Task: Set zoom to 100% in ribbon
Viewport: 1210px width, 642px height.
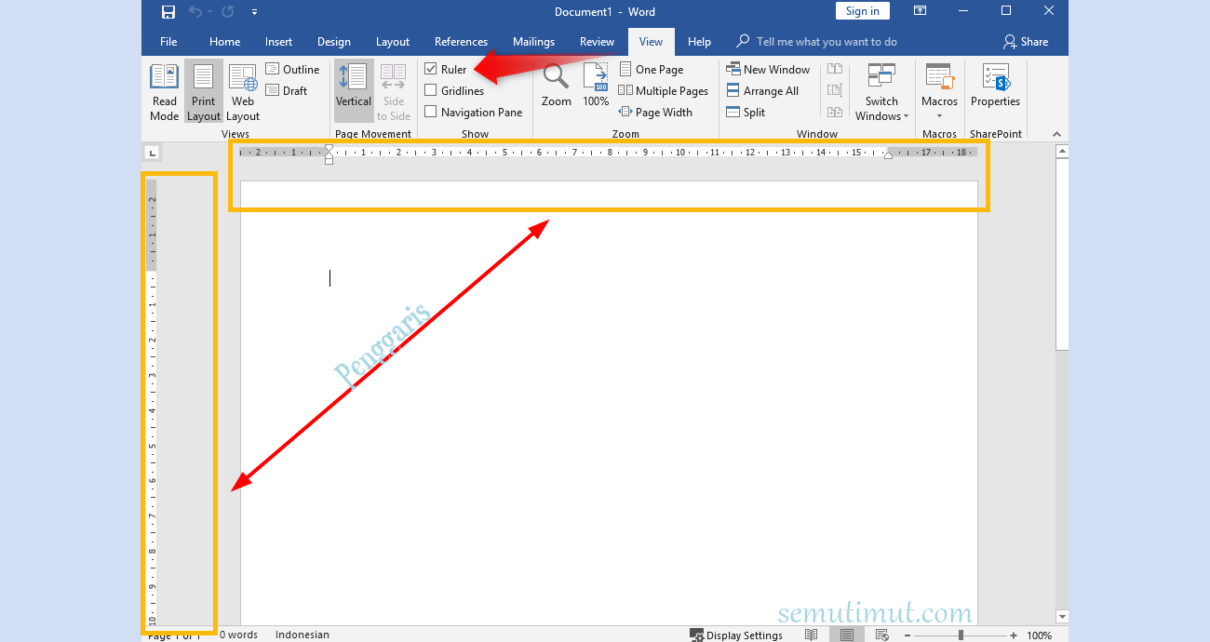Action: pos(596,86)
